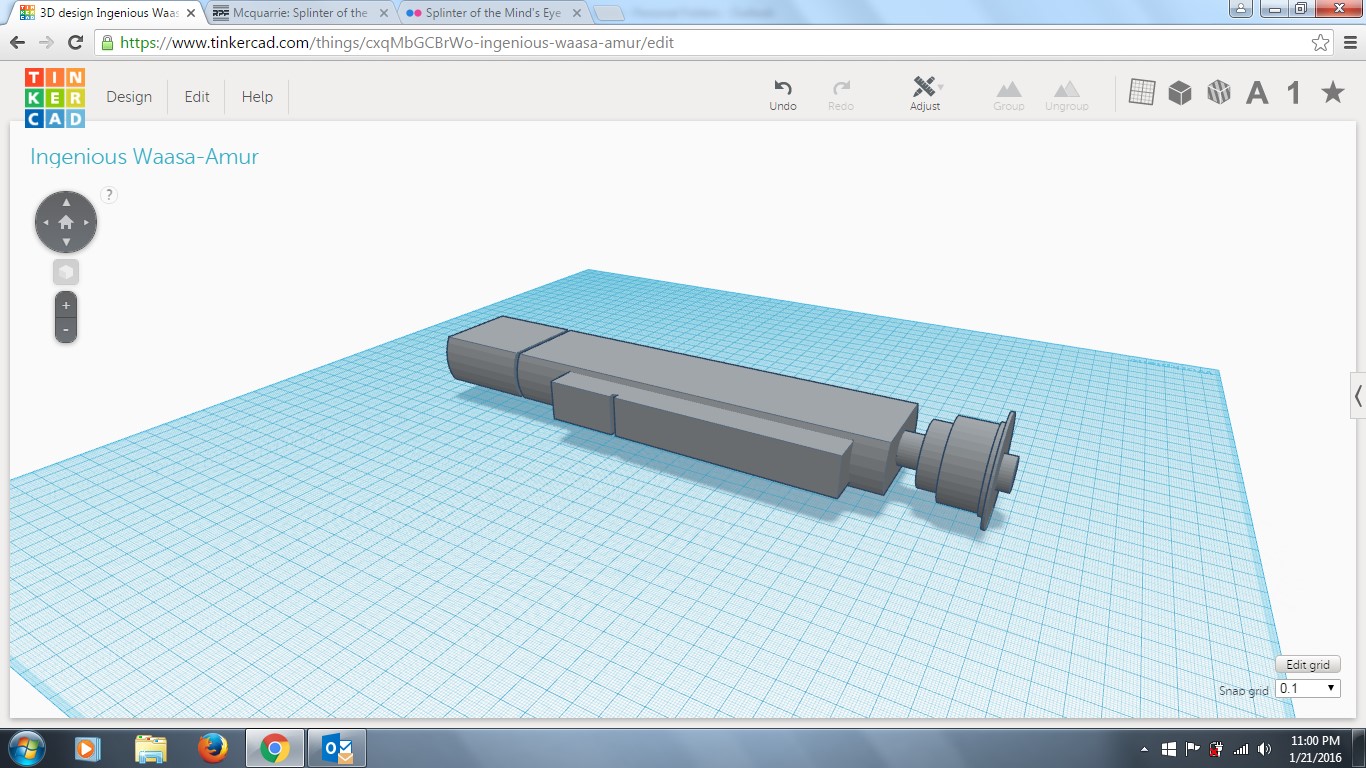Open Windows Media Player from taskbar
The width and height of the screenshot is (1366, 768).
86,748
